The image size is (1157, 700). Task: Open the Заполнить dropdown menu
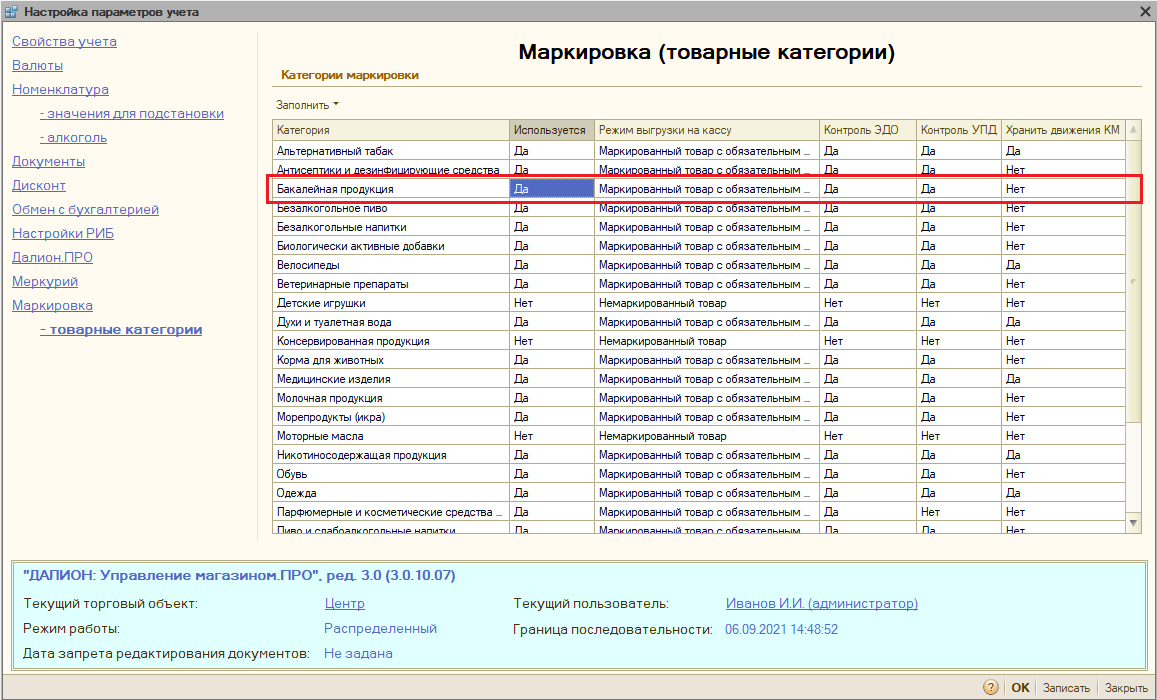[x=308, y=105]
